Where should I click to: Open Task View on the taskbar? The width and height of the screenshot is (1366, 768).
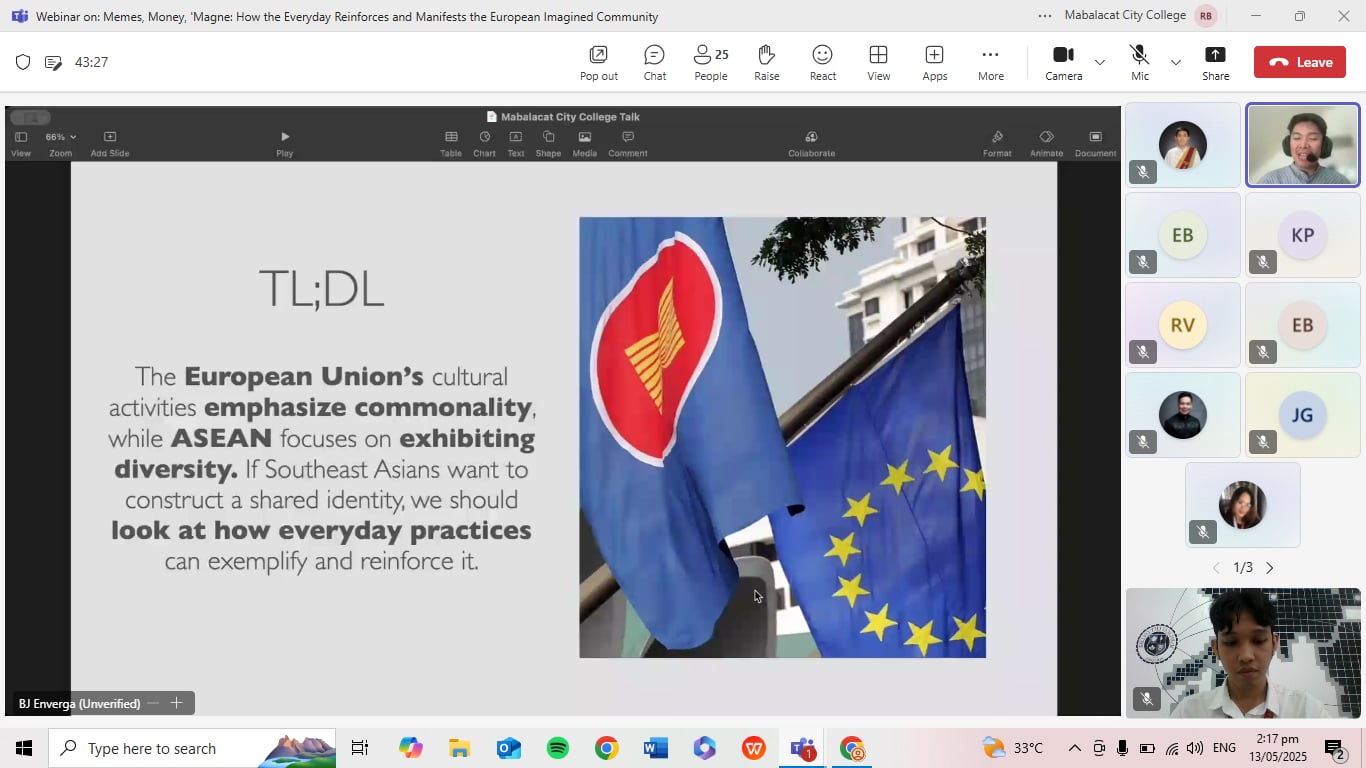[360, 748]
